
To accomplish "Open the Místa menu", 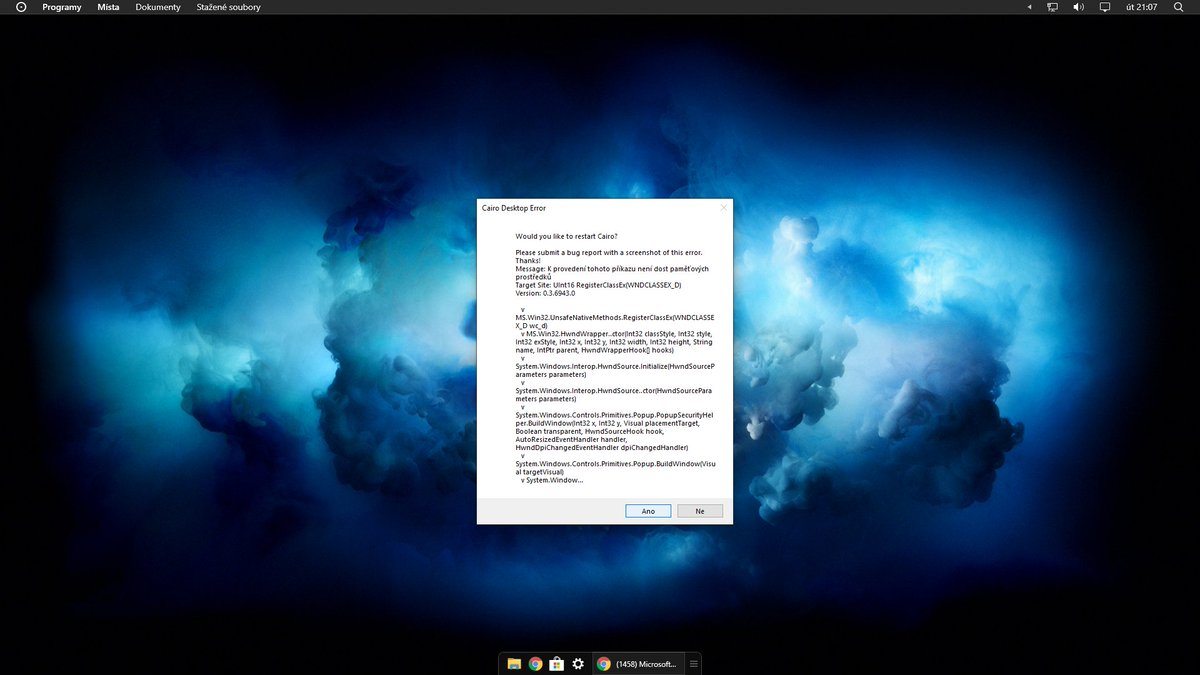I will (x=108, y=7).
